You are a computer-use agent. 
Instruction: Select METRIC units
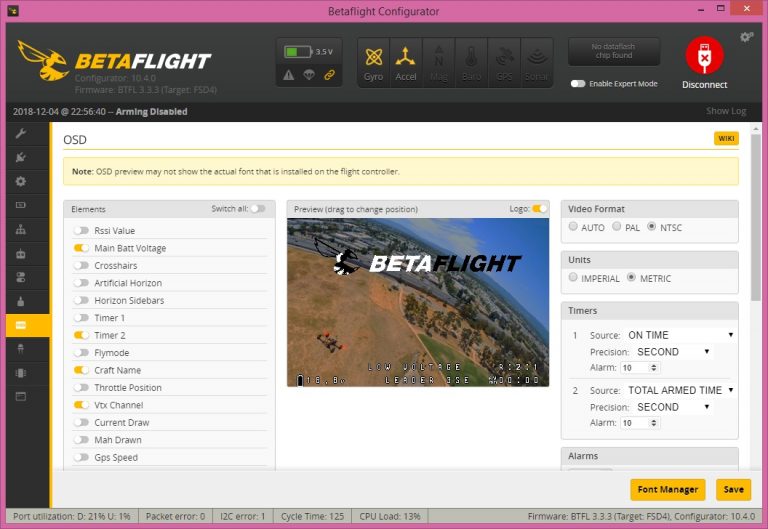631,277
